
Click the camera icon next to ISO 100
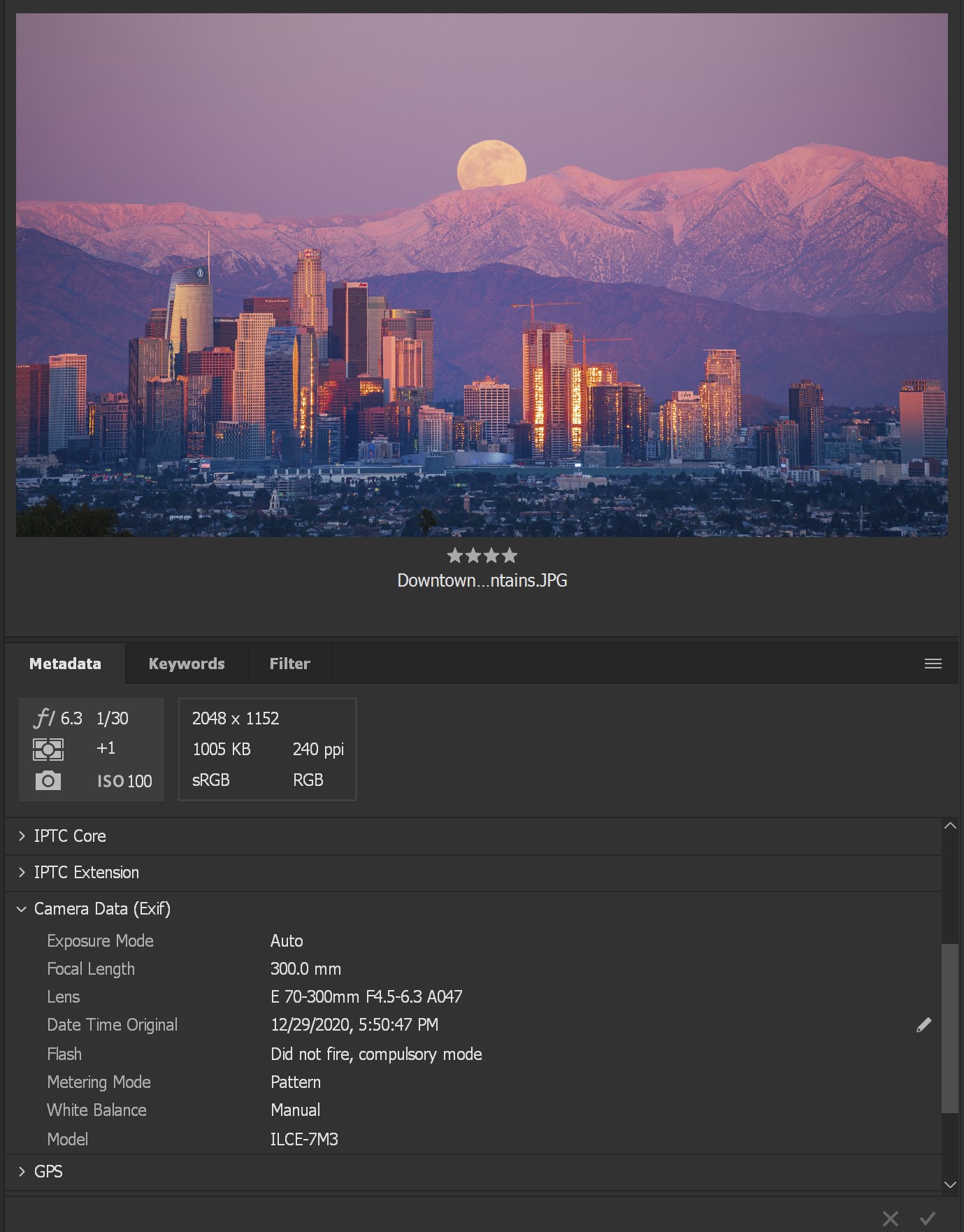point(48,780)
